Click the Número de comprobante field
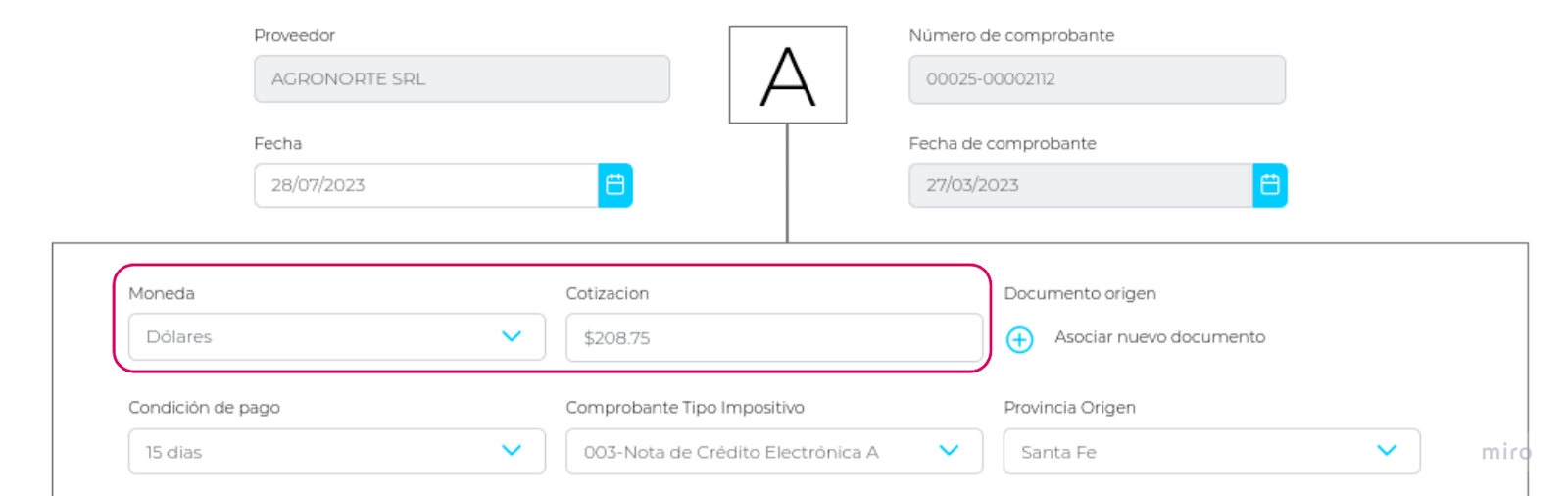Viewport: 1568px width, 496px height. tap(1097, 79)
